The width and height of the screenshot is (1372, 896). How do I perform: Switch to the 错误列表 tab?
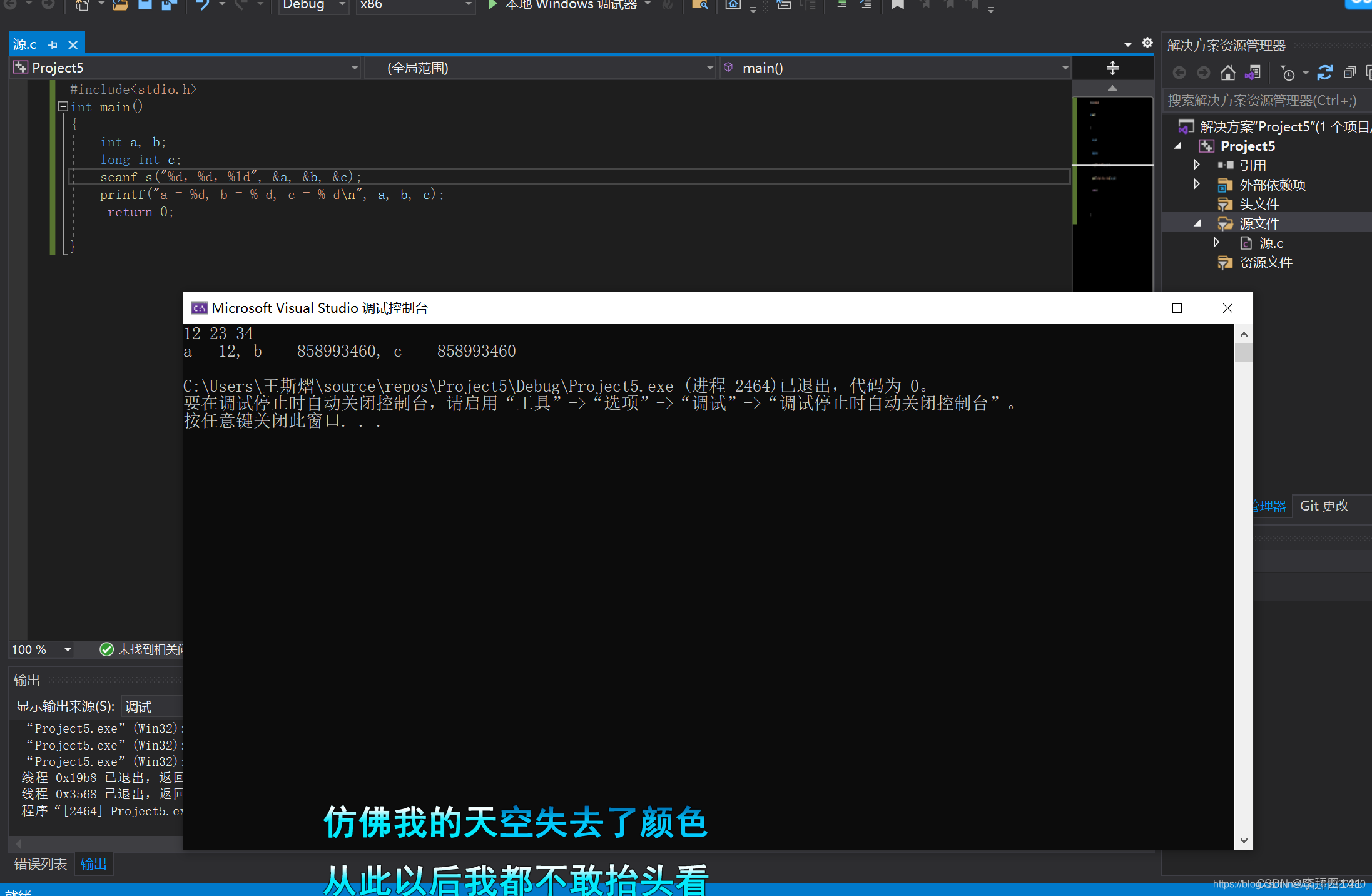click(x=40, y=864)
